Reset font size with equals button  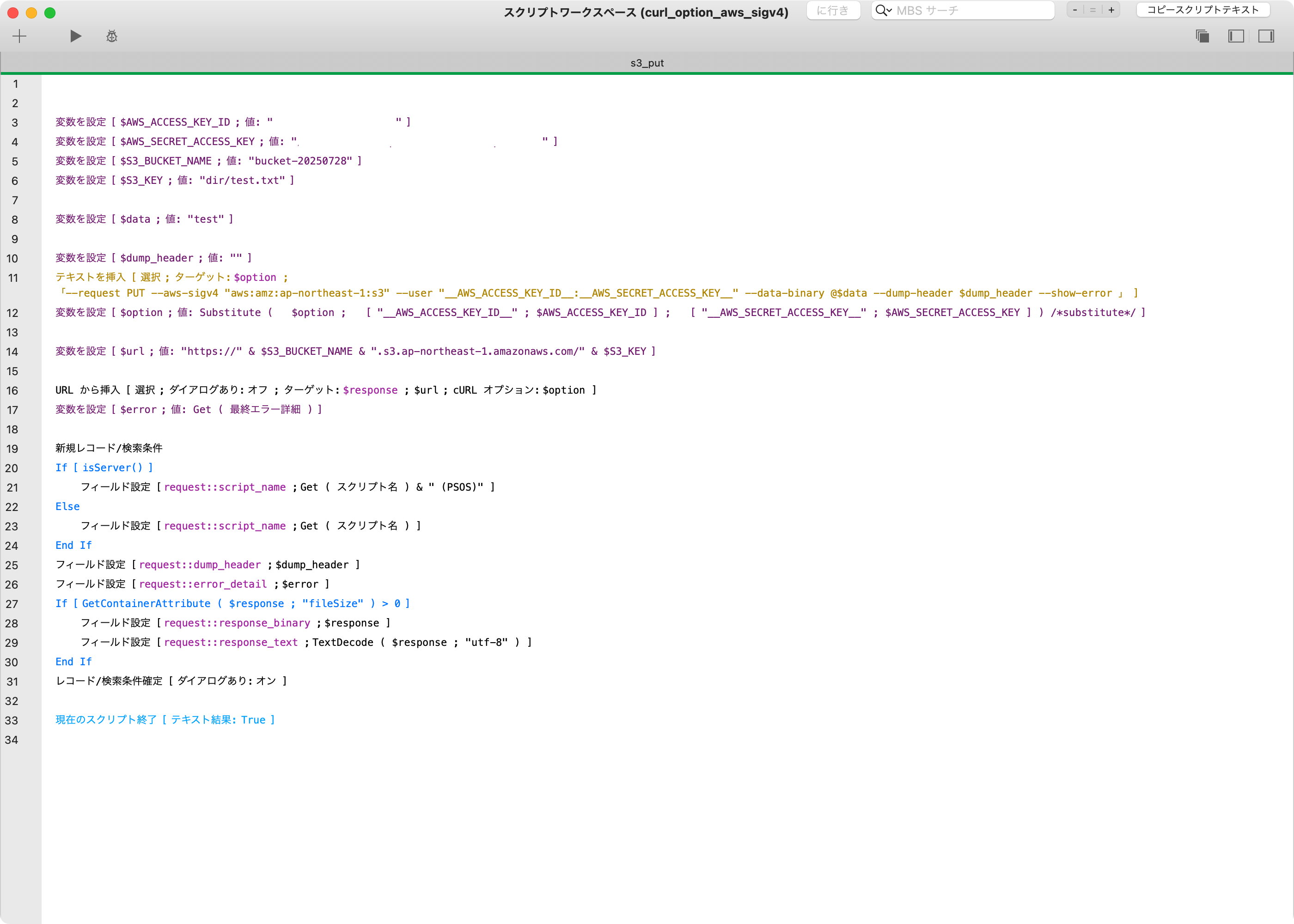[x=1093, y=10]
